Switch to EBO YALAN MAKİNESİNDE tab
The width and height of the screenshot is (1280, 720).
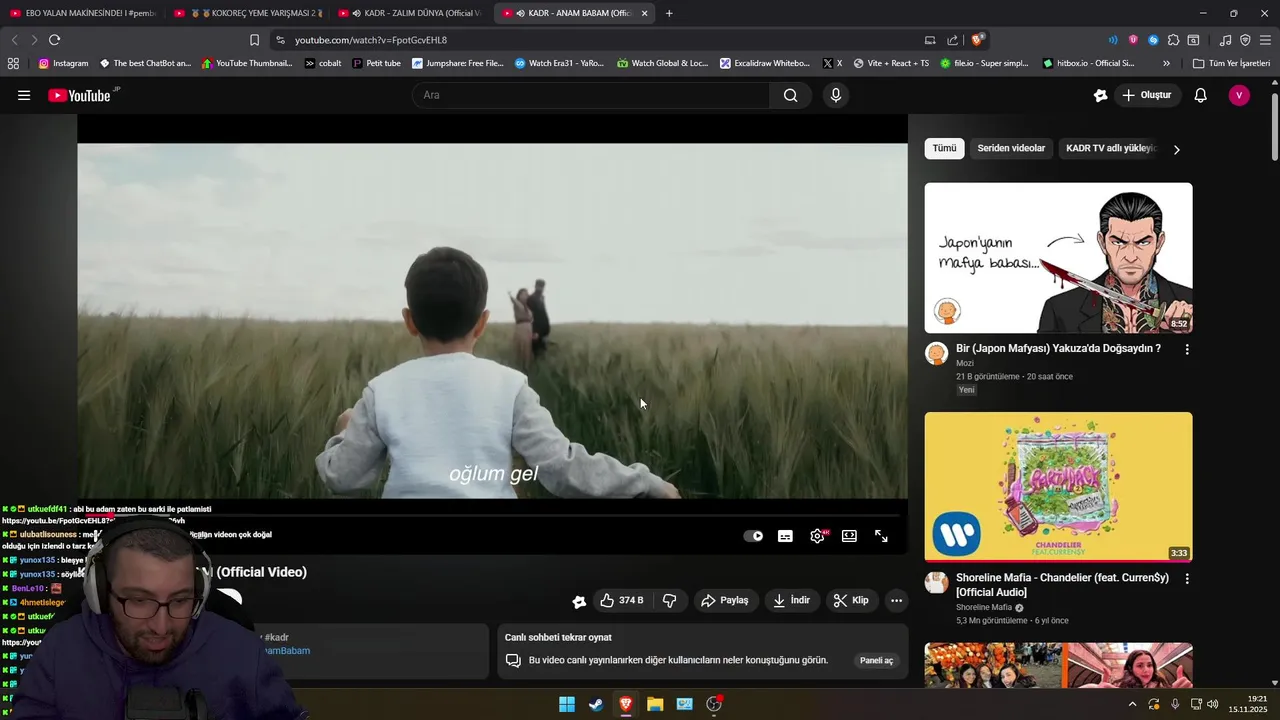point(82,13)
